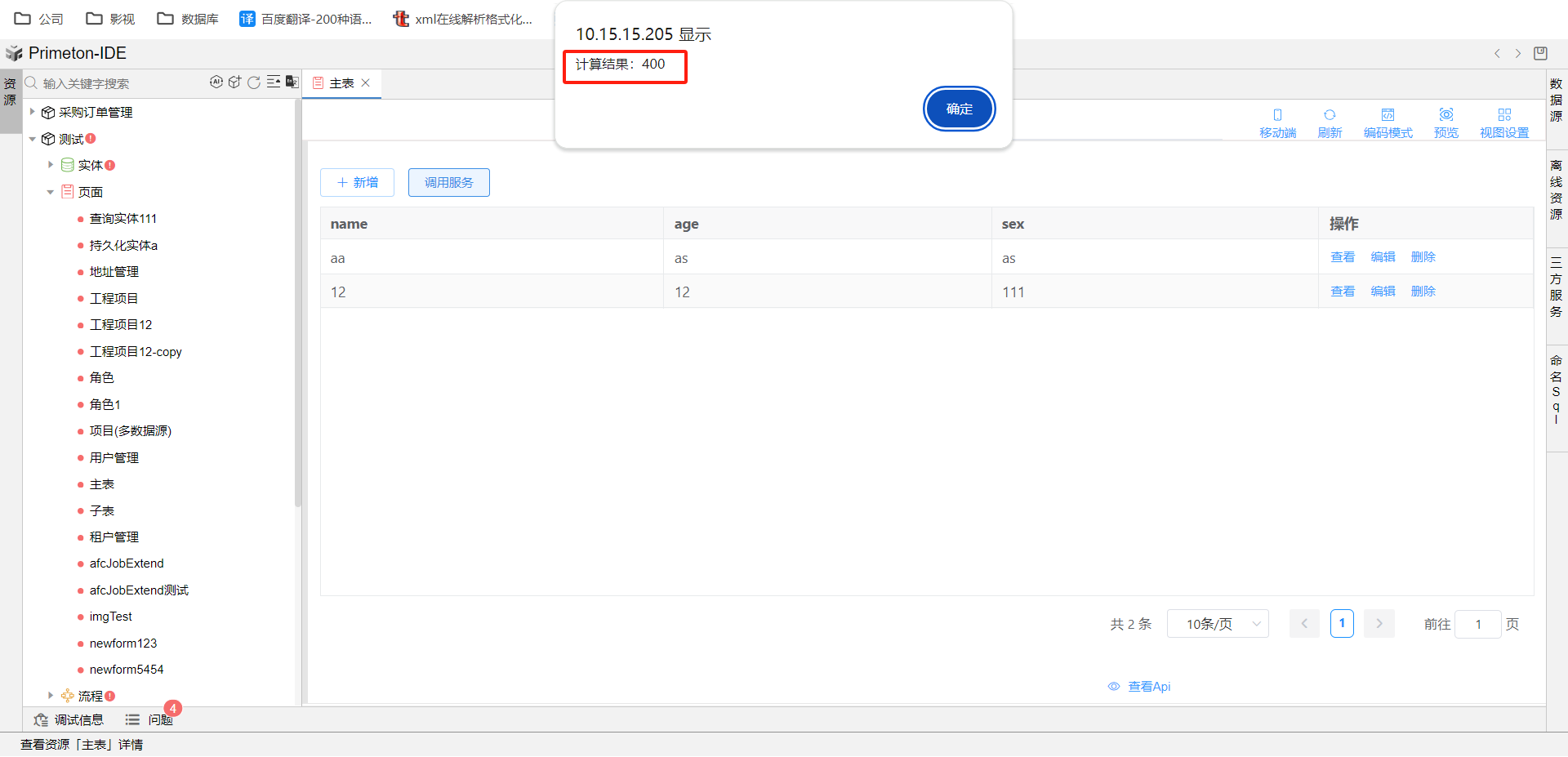
Task: Click the collapse-all icon in resource toolbar
Action: 274,82
